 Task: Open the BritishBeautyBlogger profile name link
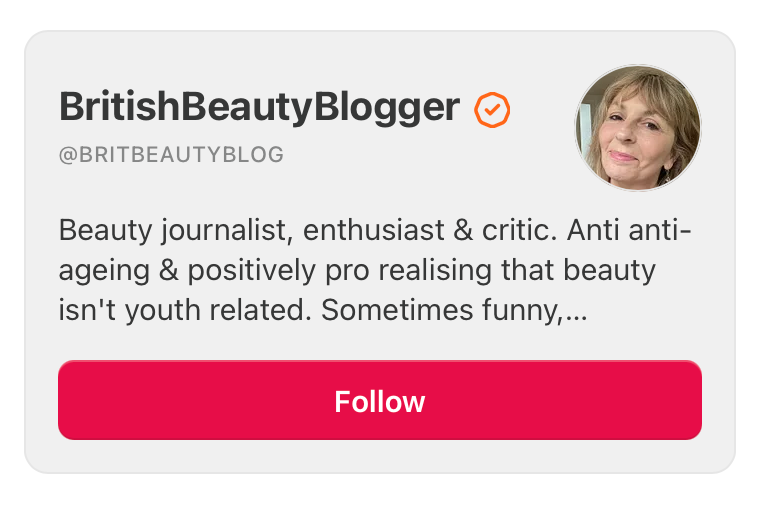click(x=259, y=107)
